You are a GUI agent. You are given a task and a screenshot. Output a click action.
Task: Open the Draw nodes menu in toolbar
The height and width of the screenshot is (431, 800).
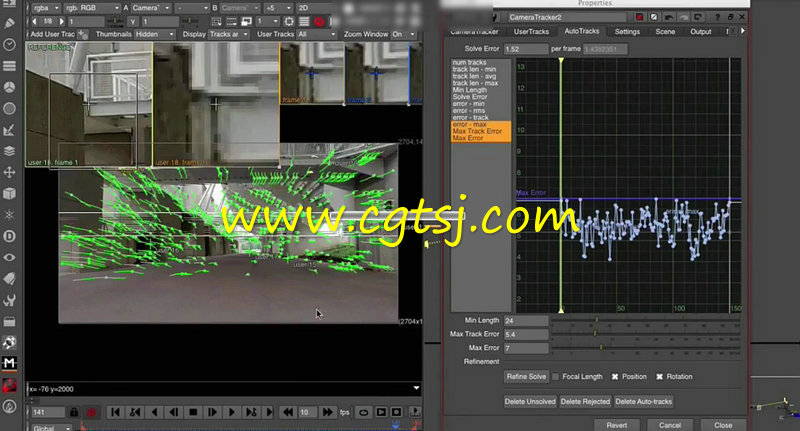coord(9,23)
